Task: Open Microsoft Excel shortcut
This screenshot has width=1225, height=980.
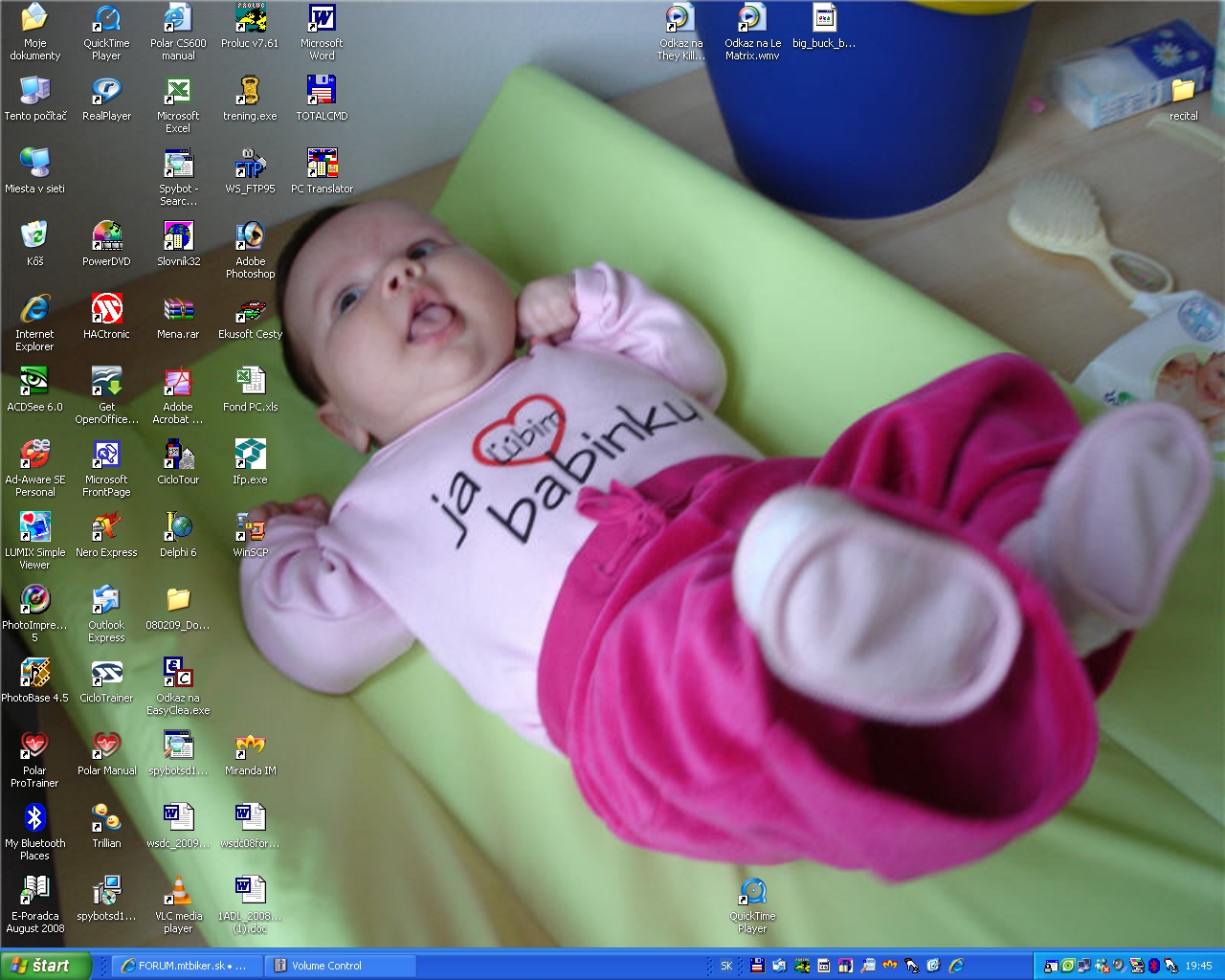Action: (x=178, y=91)
